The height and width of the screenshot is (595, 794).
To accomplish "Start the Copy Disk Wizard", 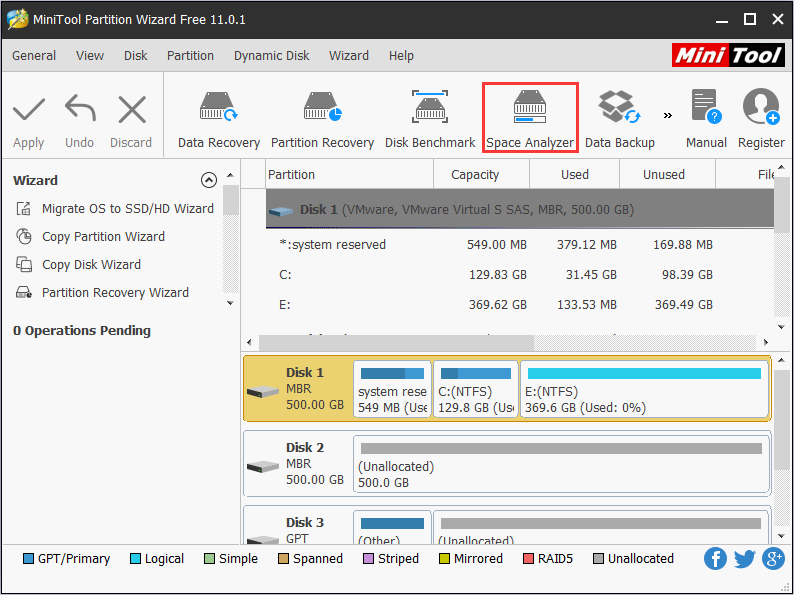I will click(x=78, y=264).
